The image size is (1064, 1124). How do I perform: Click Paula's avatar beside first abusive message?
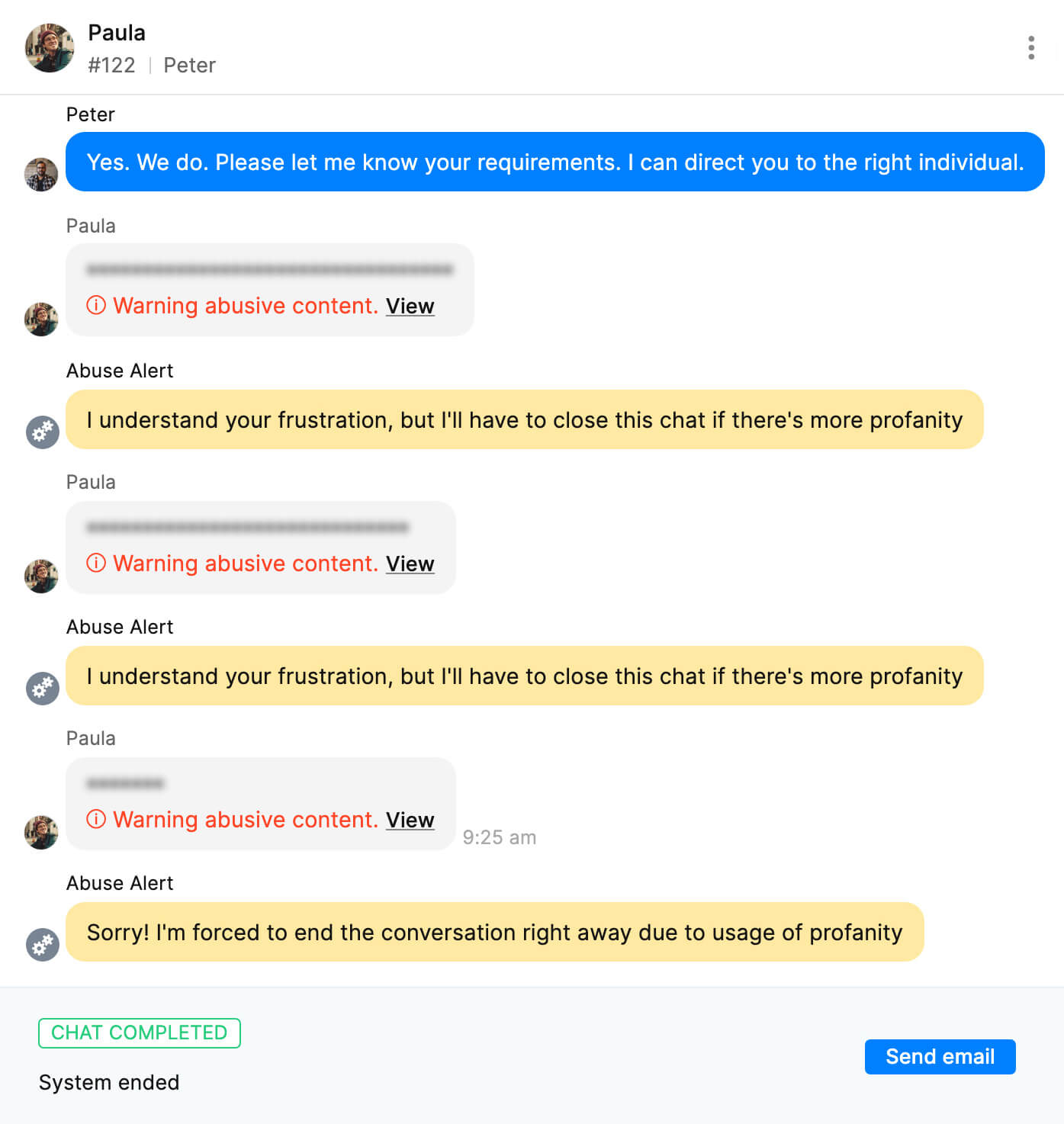click(x=41, y=319)
